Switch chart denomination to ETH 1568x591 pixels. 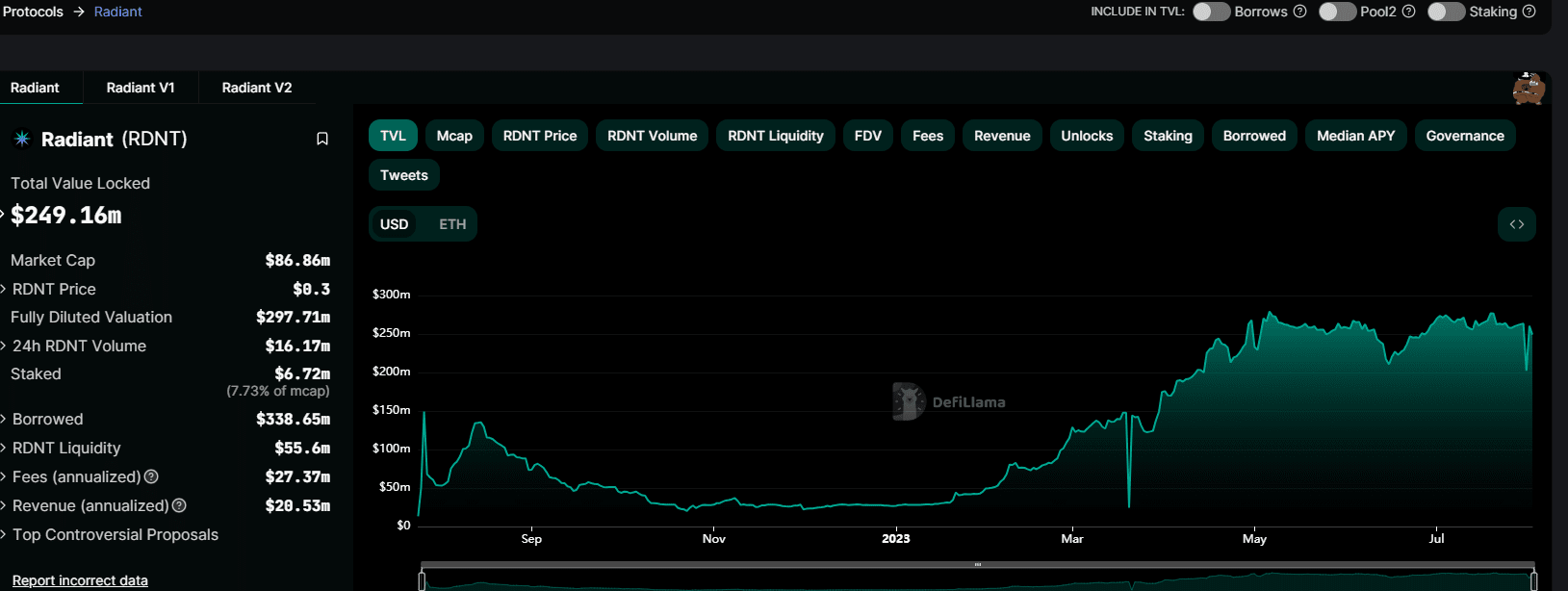click(x=452, y=224)
